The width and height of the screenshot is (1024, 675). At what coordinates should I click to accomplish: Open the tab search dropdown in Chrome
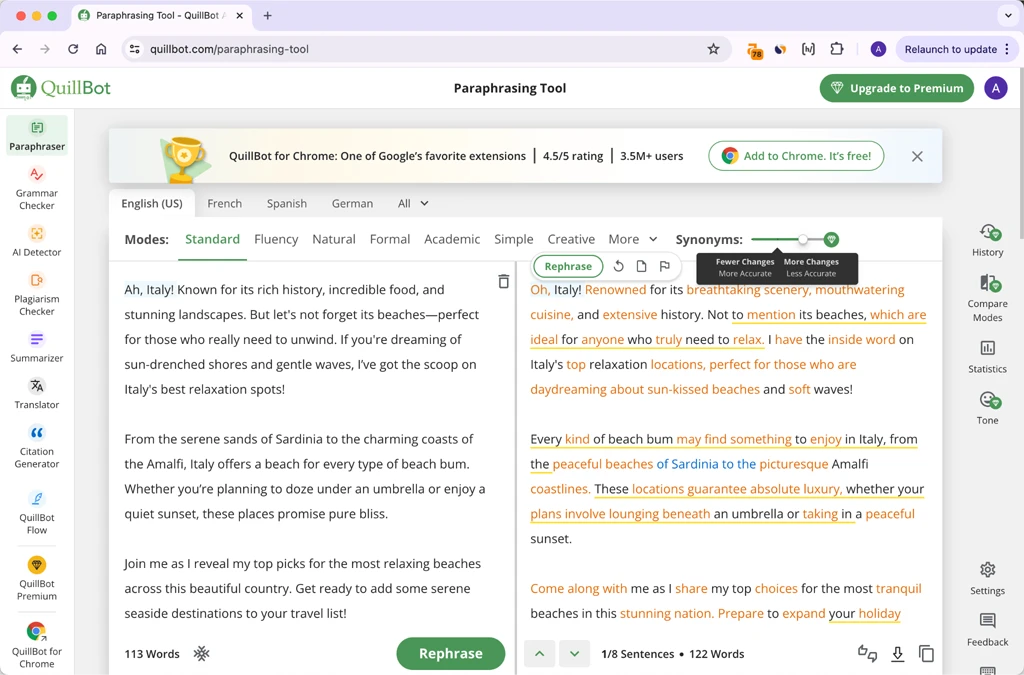1008,16
